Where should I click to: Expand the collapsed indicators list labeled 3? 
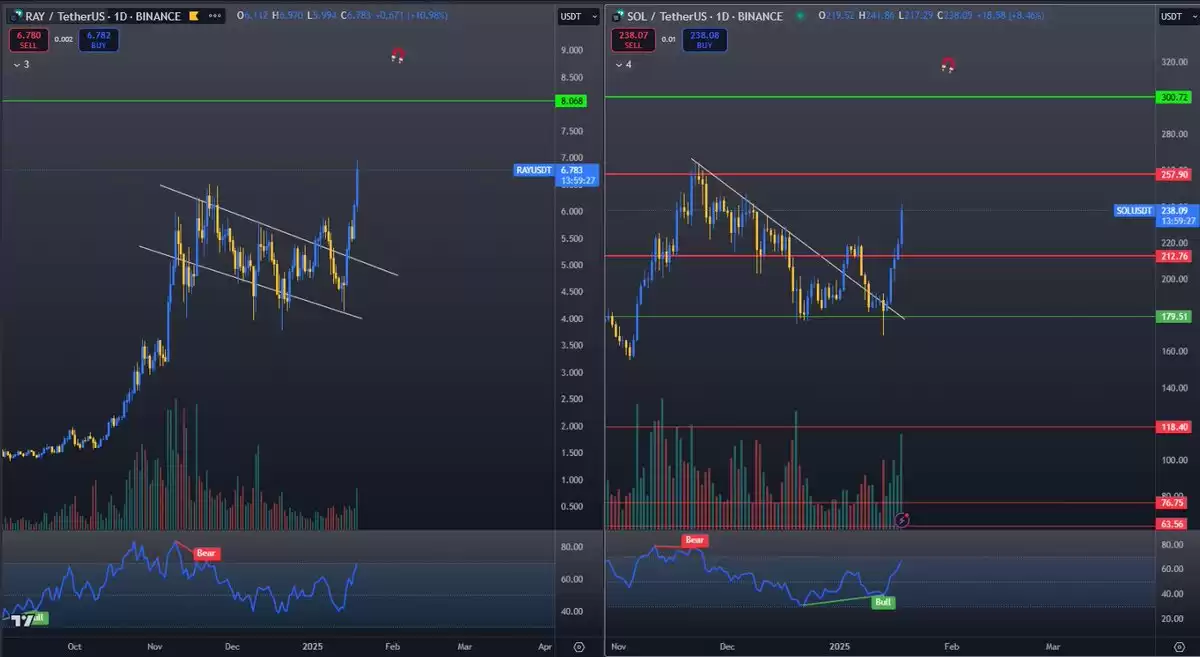(21, 64)
